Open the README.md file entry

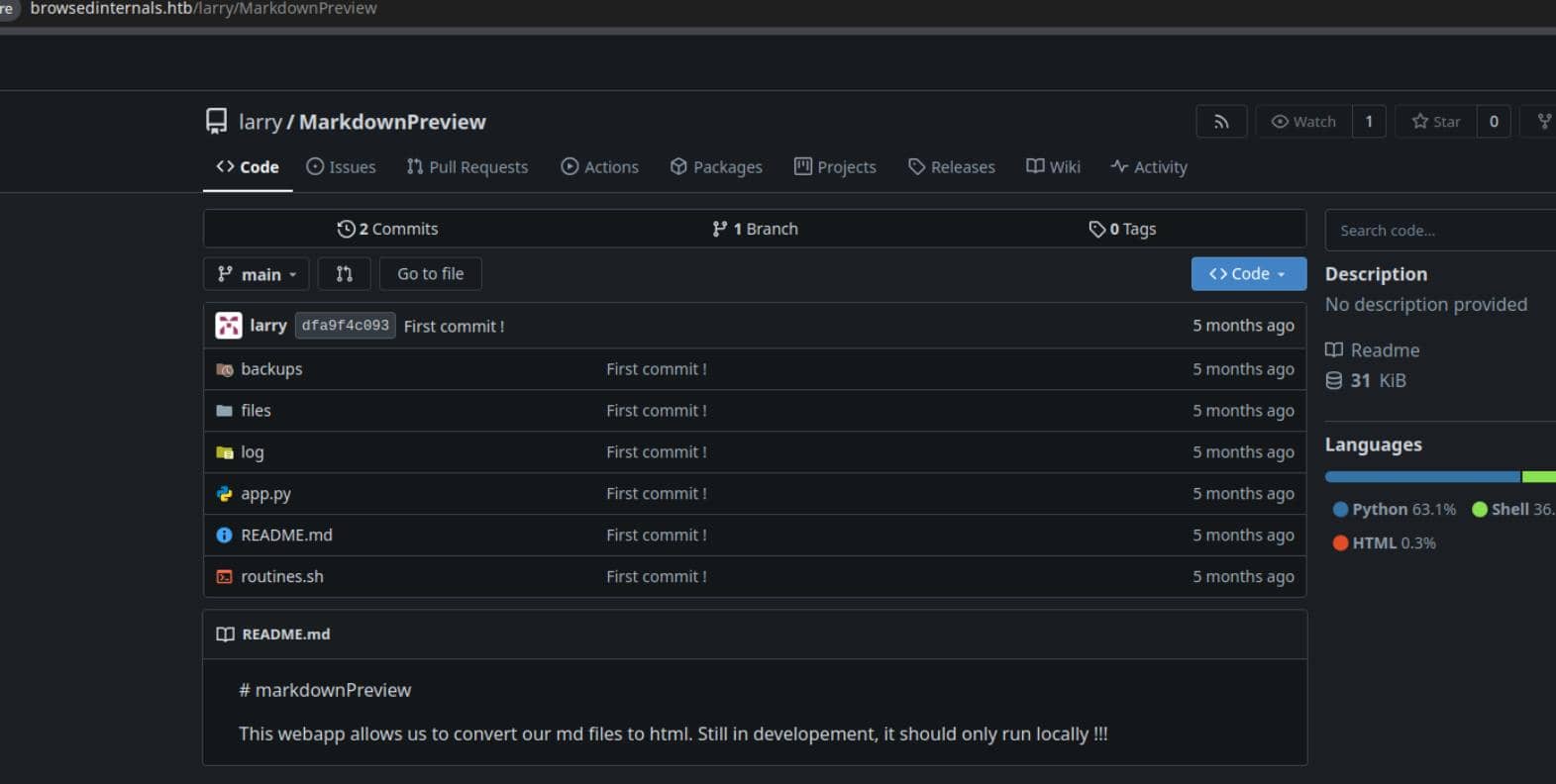(x=286, y=536)
